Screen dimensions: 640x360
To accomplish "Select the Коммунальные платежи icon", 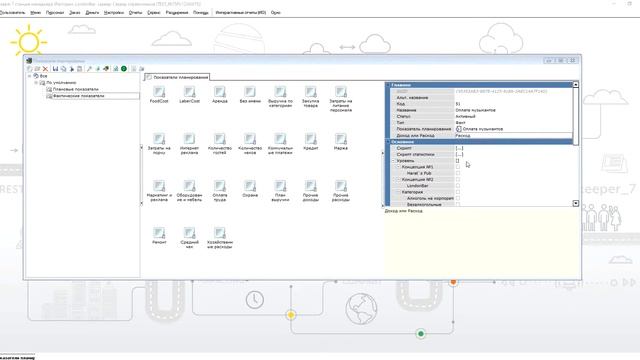I will [280, 139].
